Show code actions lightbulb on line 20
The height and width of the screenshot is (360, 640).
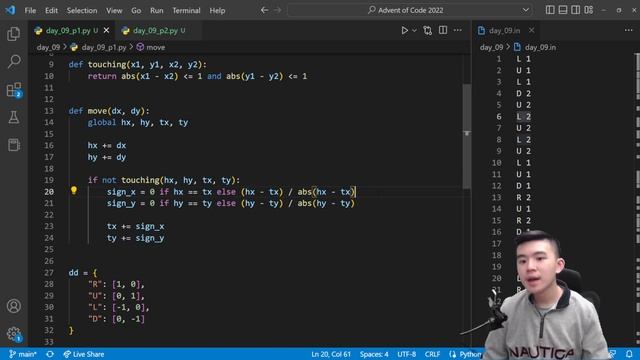(x=73, y=190)
